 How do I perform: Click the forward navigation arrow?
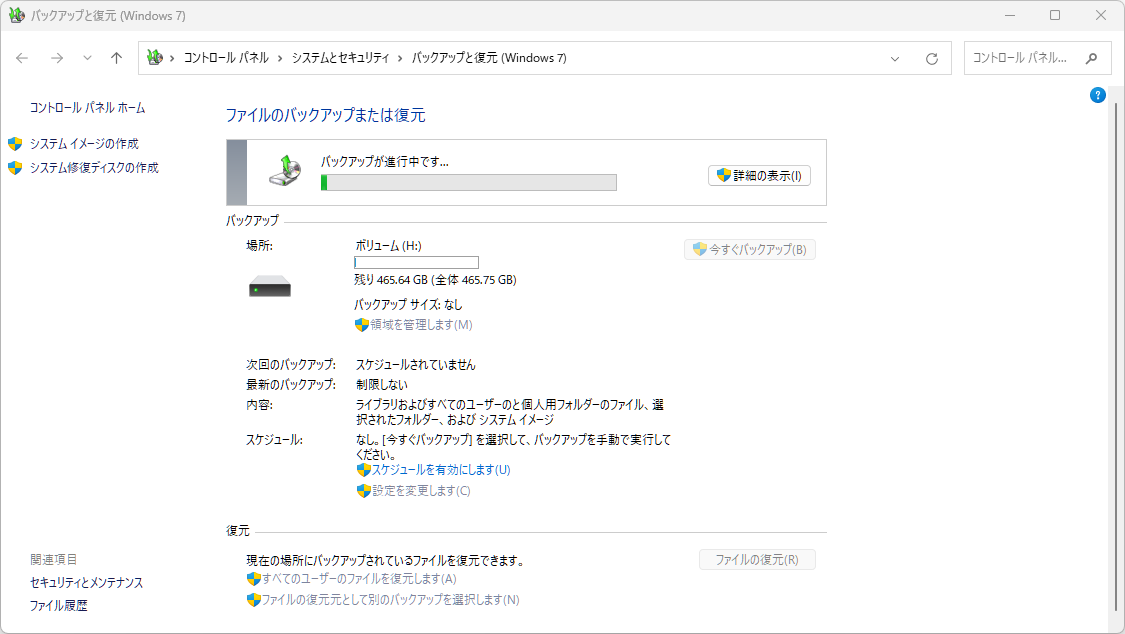pyautogui.click(x=57, y=58)
